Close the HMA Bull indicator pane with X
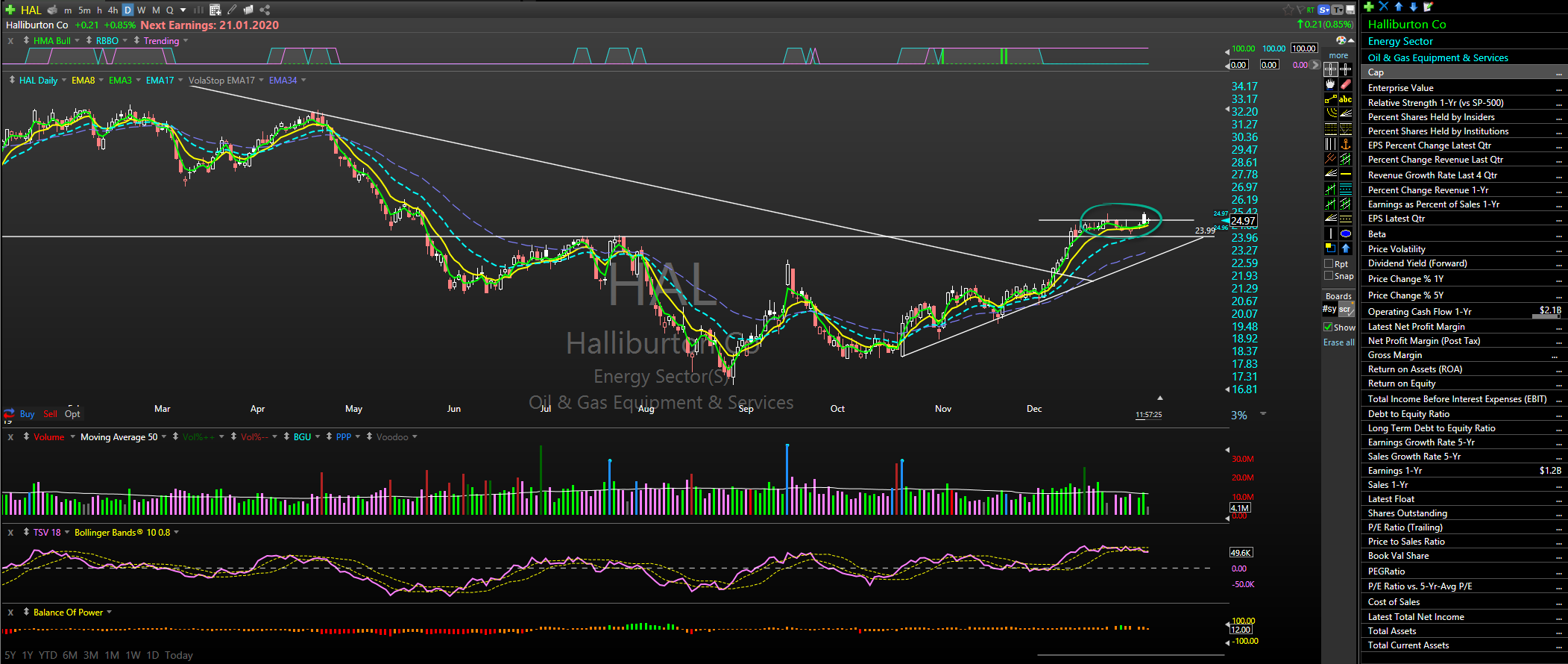This screenshot has height=664, width=1568. pyautogui.click(x=10, y=41)
